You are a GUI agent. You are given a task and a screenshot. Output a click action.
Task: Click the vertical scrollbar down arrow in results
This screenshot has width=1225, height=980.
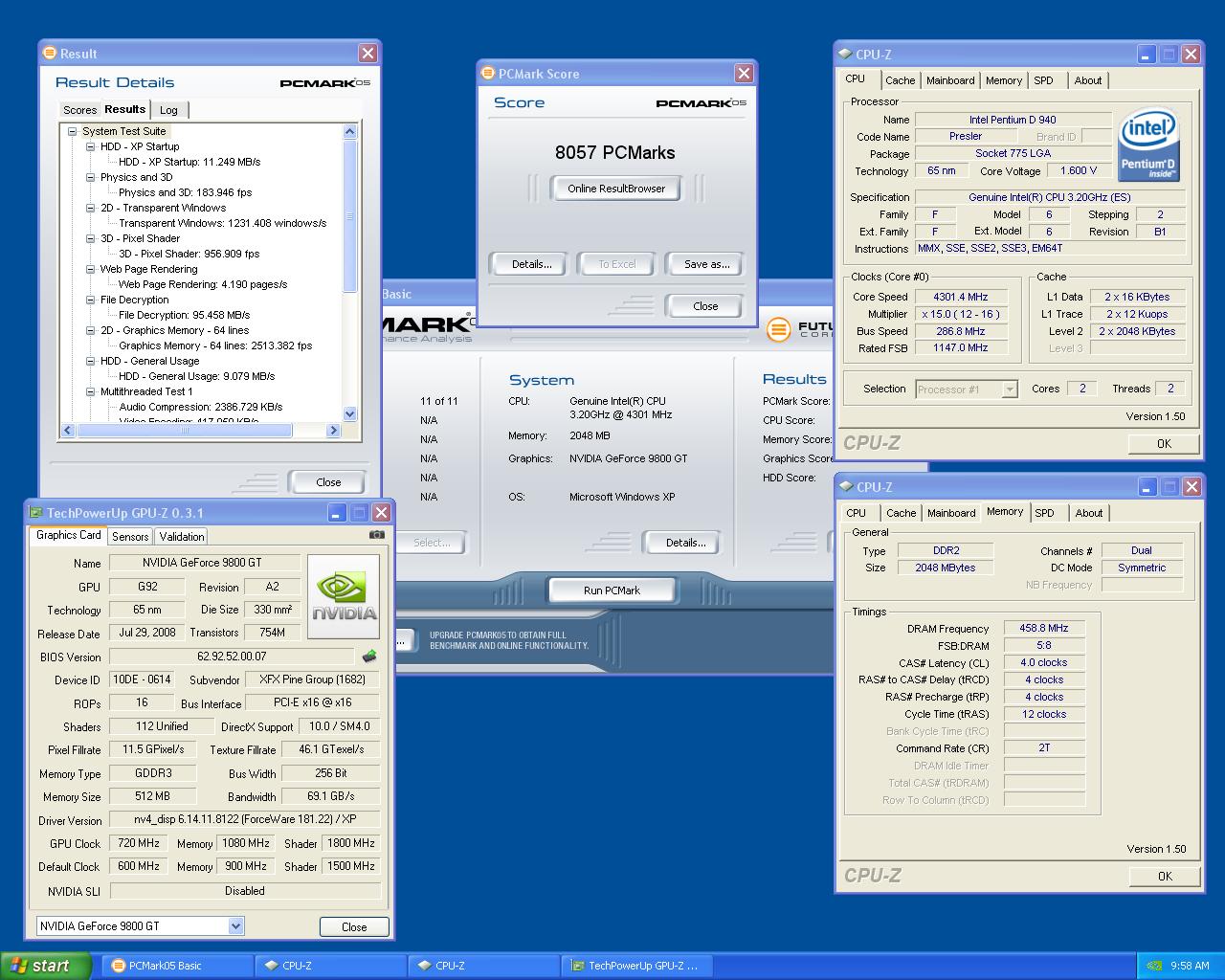349,414
